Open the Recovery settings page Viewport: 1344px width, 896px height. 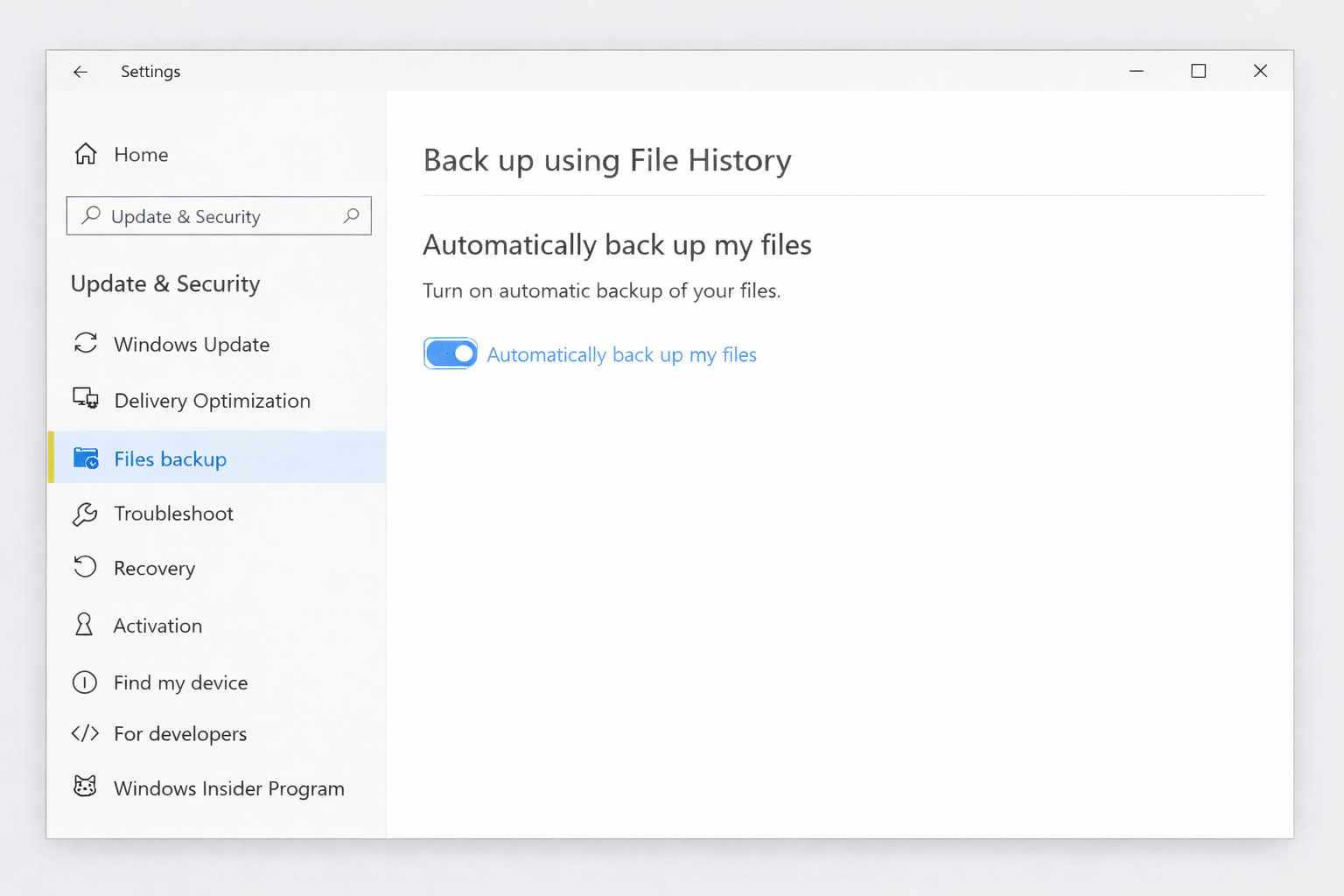pos(154,569)
